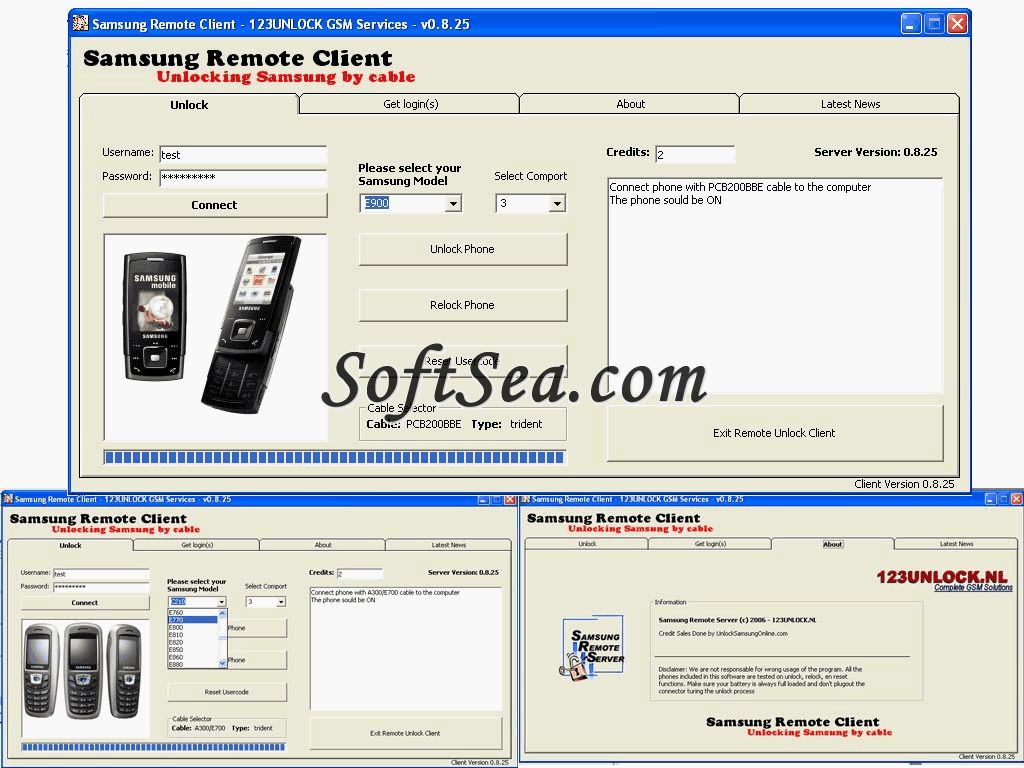Open the About tab in top window
This screenshot has height=768, width=1024.
(630, 104)
